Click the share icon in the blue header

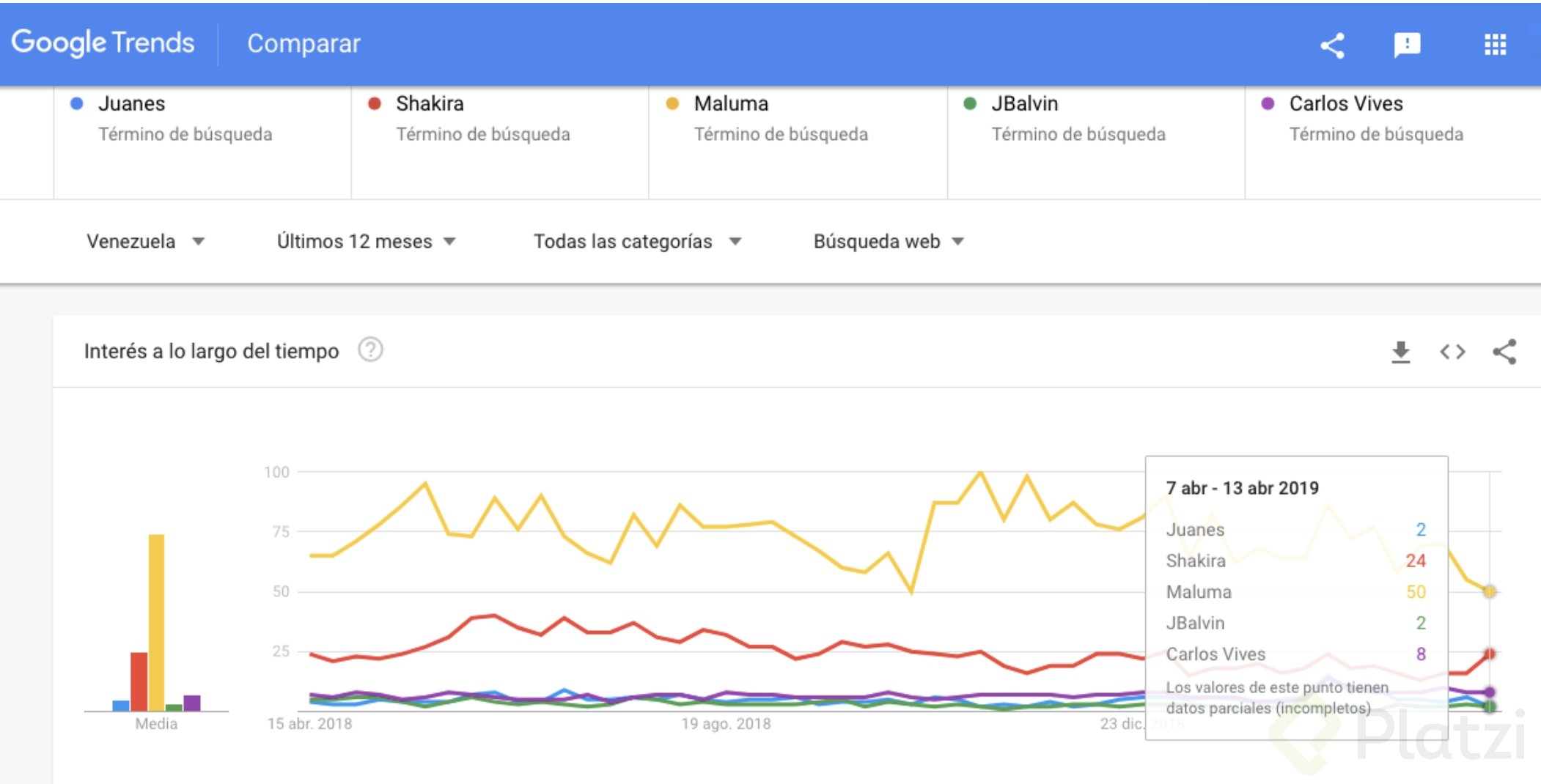1332,45
